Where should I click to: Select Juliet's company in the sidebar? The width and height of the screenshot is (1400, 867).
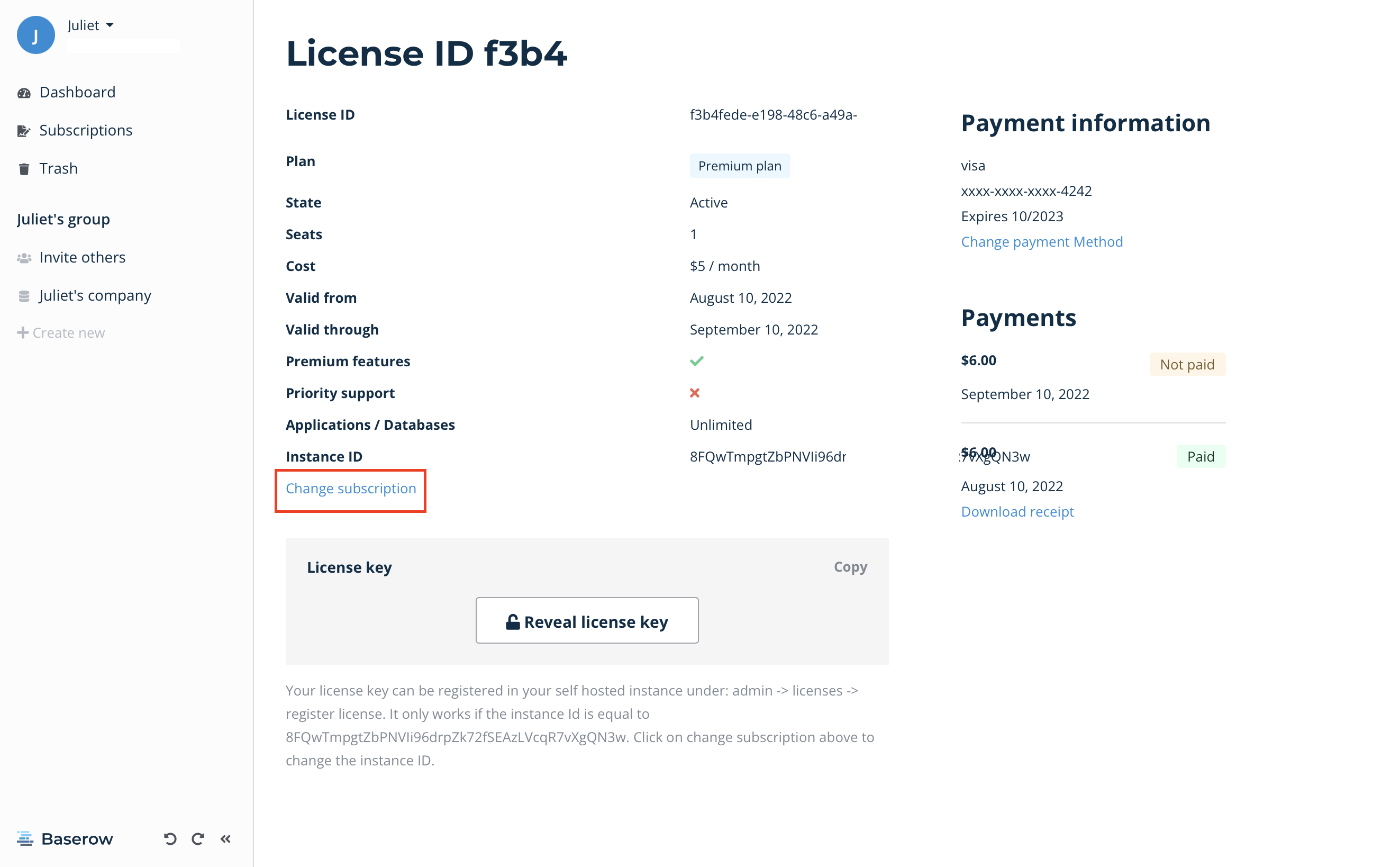(95, 295)
